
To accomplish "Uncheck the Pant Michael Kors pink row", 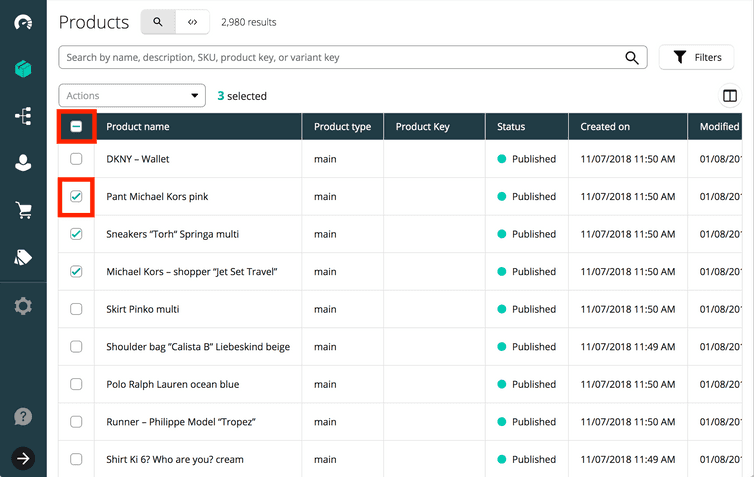I will 76,197.
